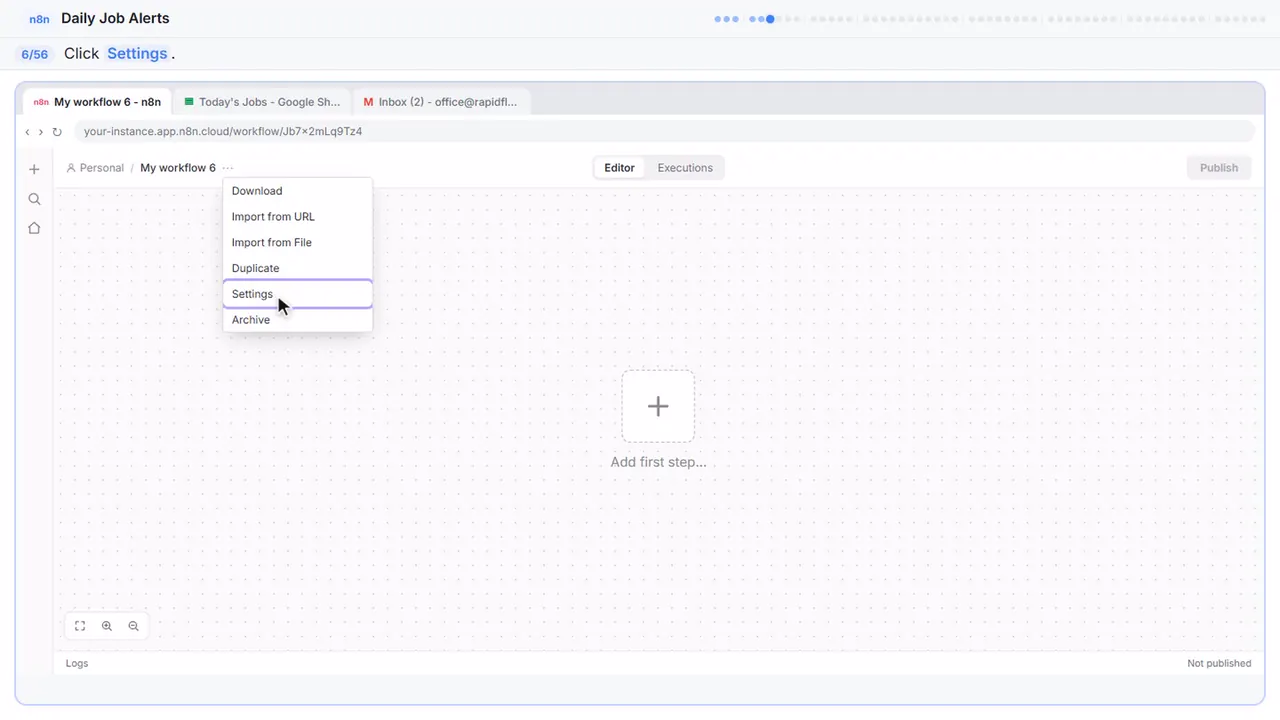Image resolution: width=1280 pixels, height=720 pixels.
Task: Click the Not published status text
Action: [1219, 663]
